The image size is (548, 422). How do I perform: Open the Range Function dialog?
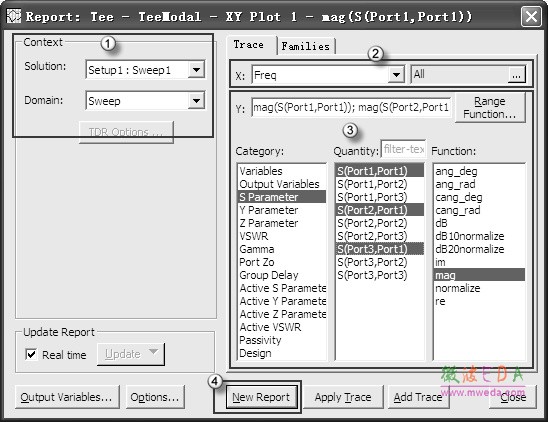(490, 108)
